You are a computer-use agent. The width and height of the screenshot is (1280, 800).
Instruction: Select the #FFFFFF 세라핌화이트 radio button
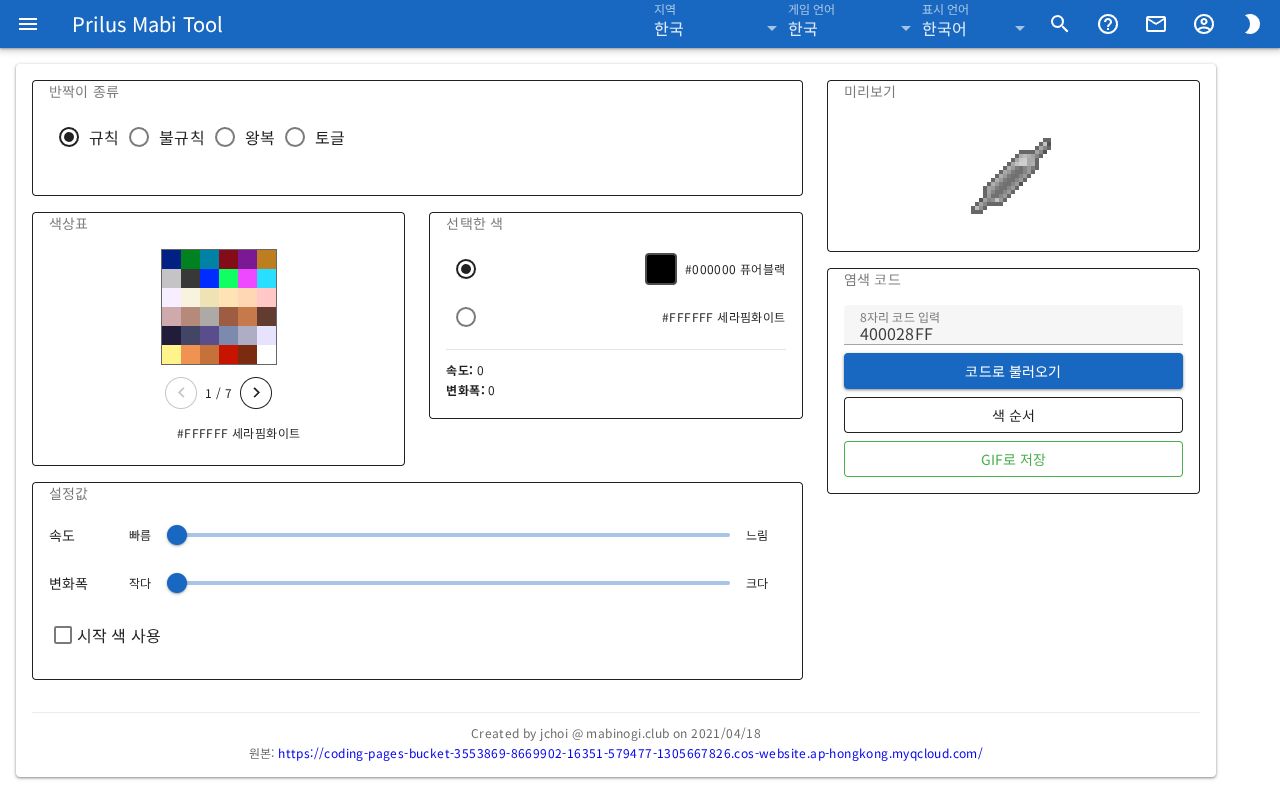point(466,317)
